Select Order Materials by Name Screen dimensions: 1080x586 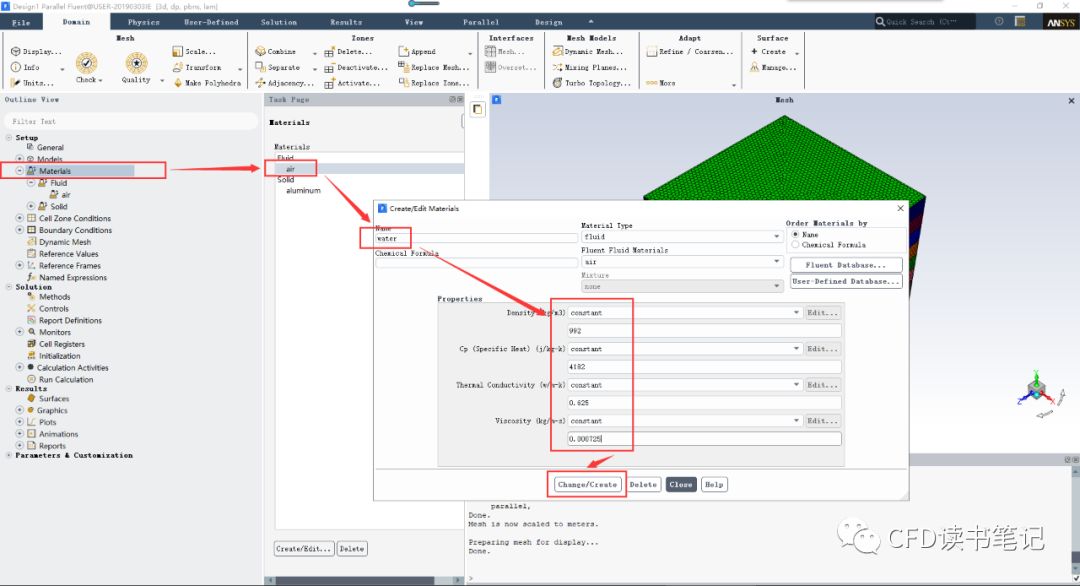point(796,235)
